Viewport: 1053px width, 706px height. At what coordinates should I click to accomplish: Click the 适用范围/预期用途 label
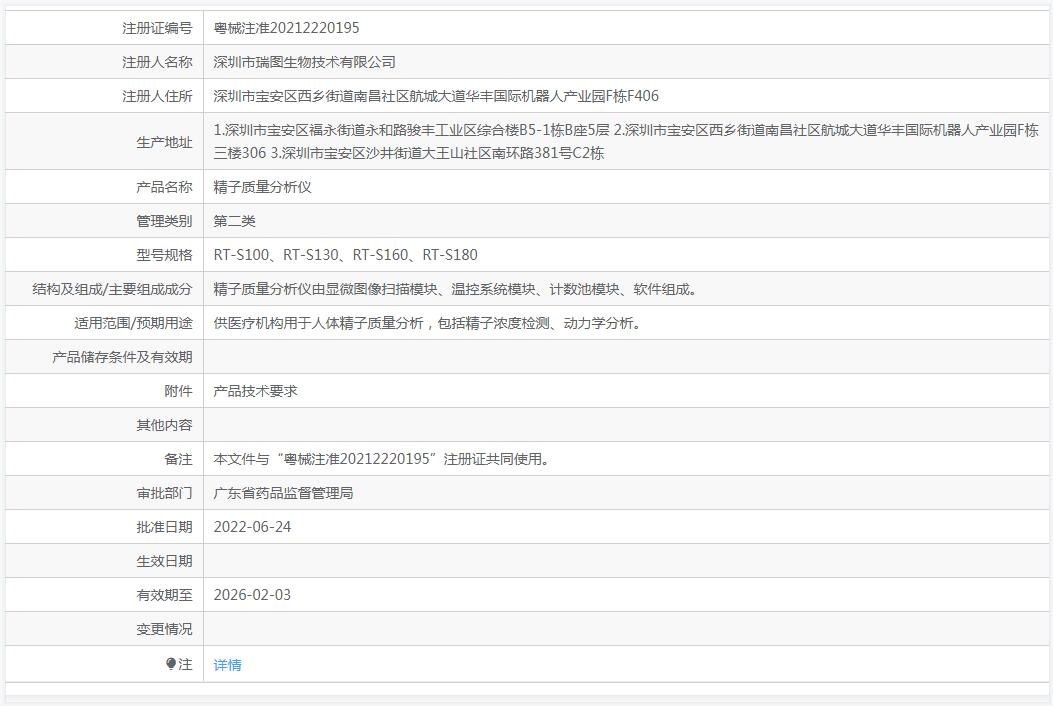[134, 323]
